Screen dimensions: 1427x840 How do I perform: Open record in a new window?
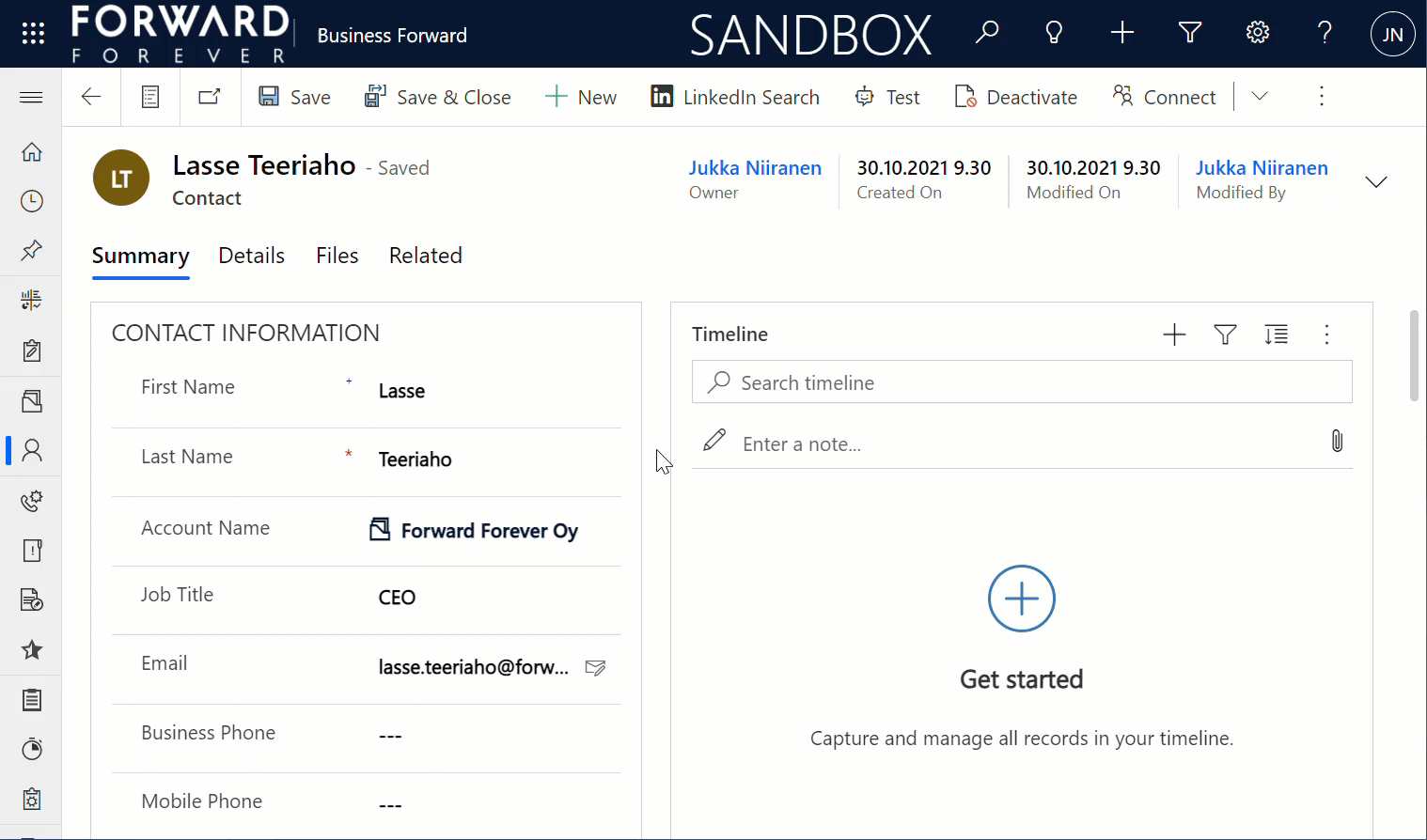tap(210, 96)
